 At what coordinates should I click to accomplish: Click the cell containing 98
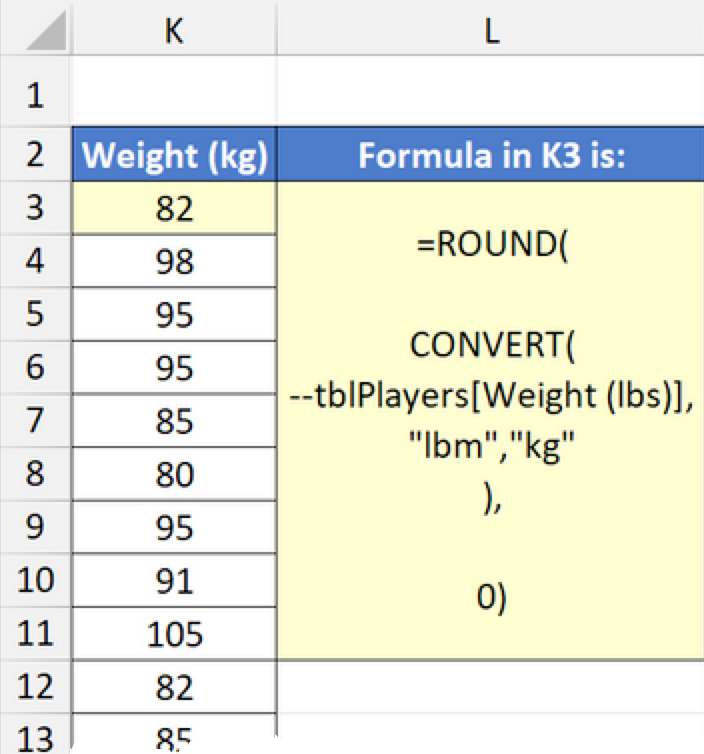click(x=174, y=262)
